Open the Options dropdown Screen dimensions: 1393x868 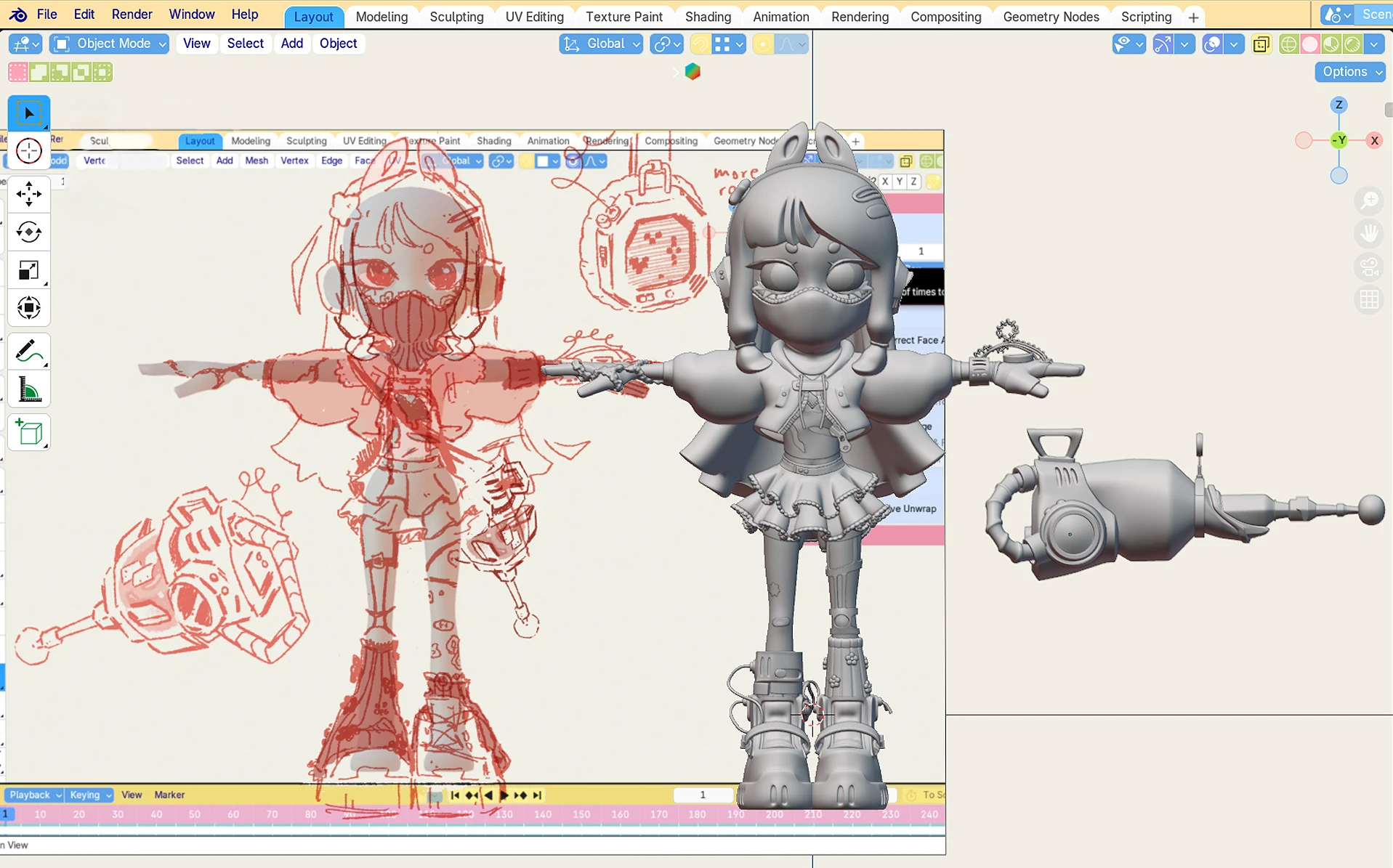tap(1350, 72)
